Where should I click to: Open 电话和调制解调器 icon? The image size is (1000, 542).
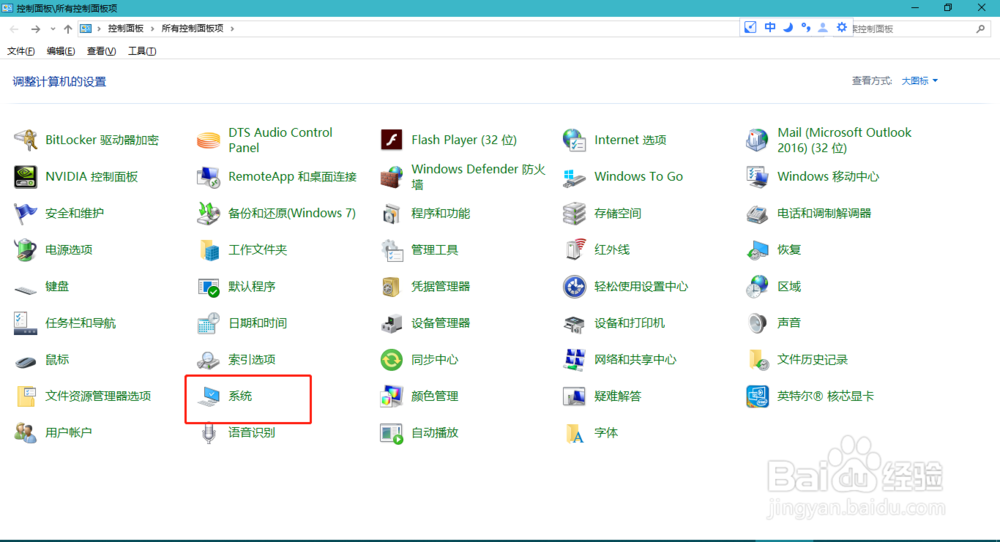[x=757, y=213]
